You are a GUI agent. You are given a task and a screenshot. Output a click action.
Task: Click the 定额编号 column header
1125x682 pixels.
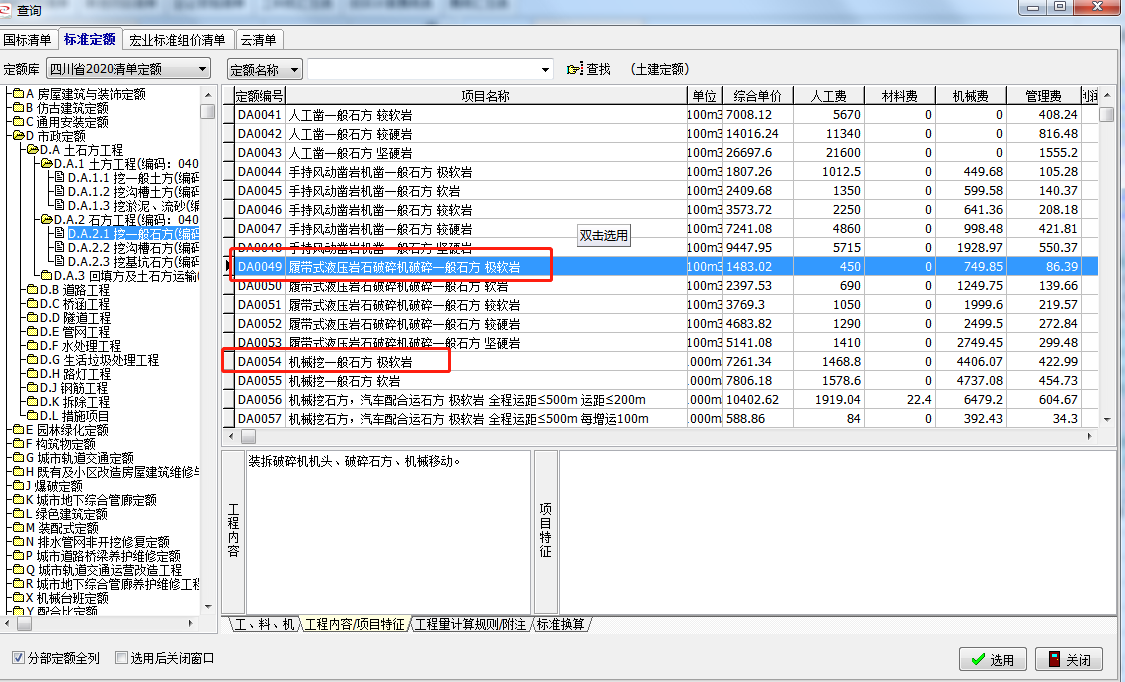coord(260,95)
